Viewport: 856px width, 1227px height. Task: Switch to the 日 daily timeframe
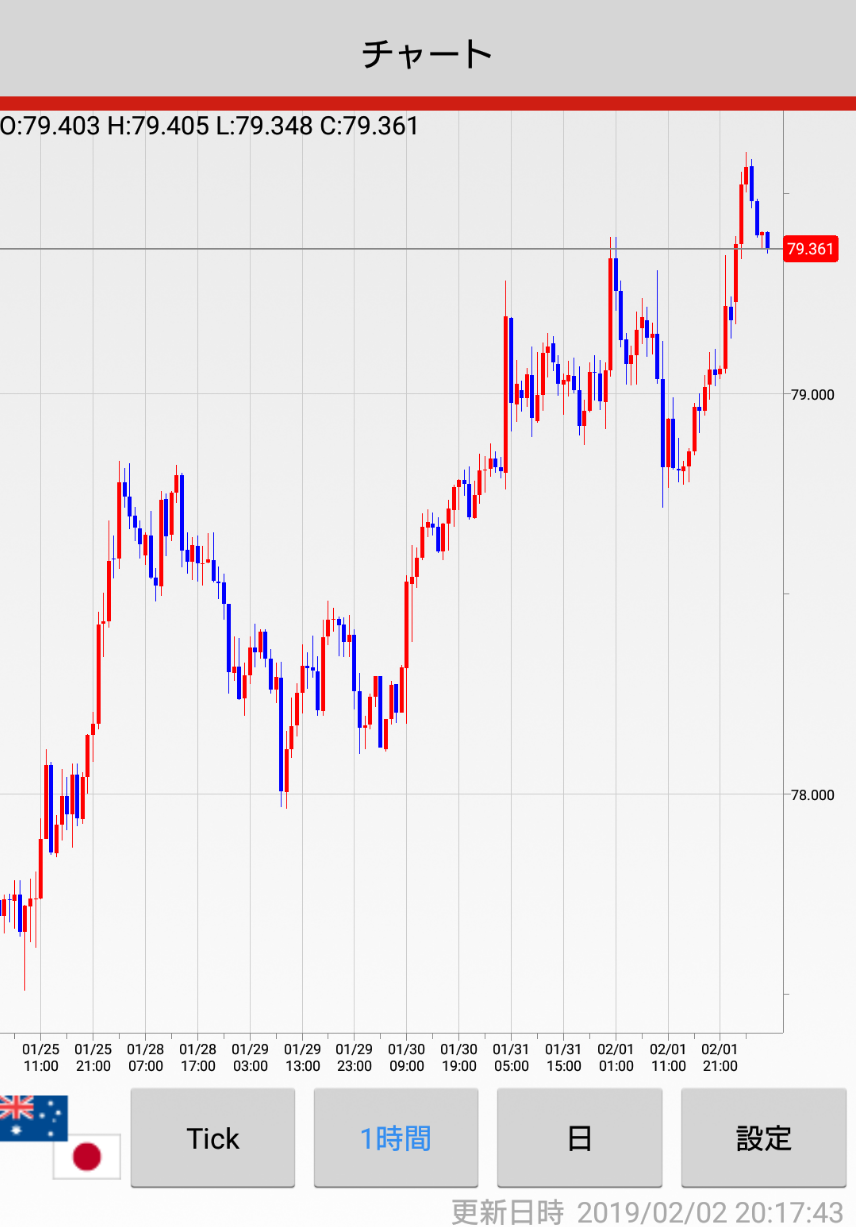point(579,1138)
